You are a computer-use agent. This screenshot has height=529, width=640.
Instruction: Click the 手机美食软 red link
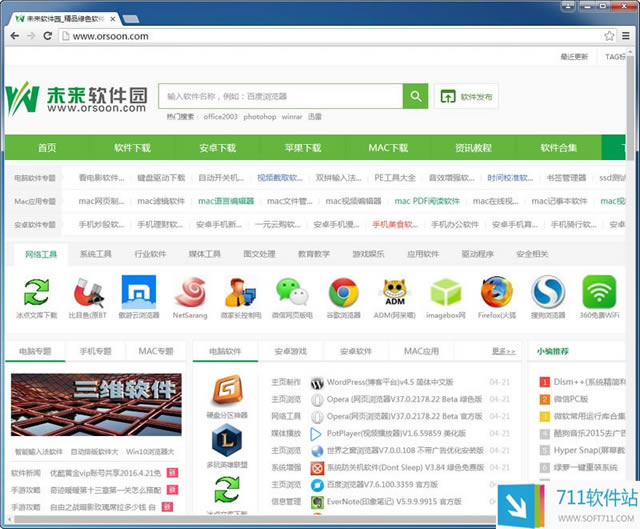[395, 224]
